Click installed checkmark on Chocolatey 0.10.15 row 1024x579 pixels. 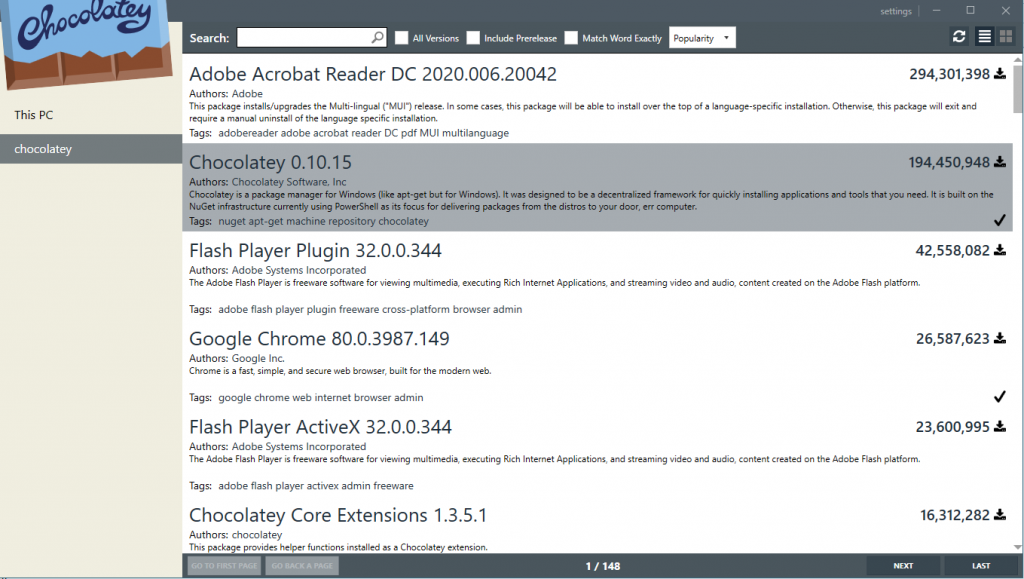click(x=1000, y=221)
